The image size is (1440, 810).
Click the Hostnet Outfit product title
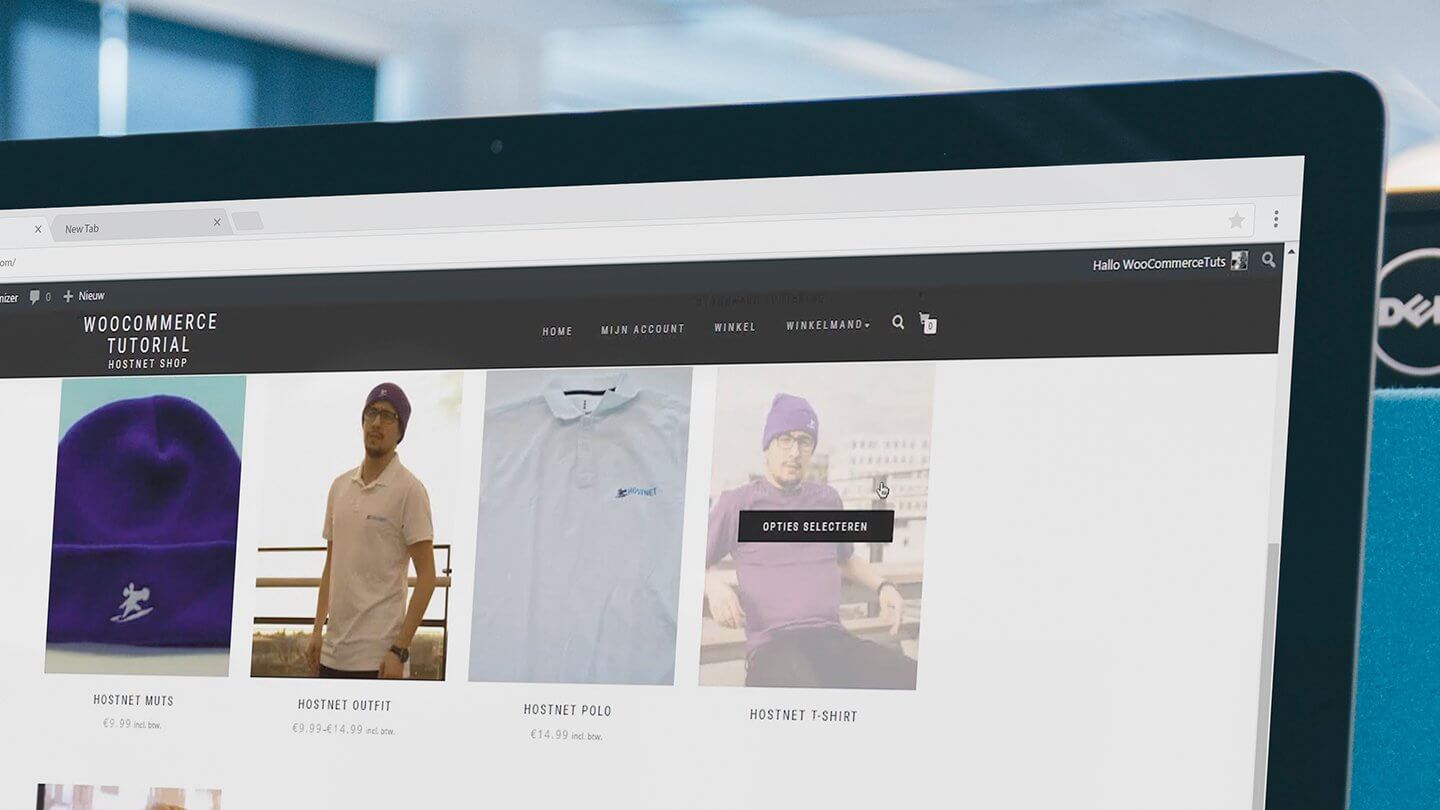[x=344, y=705]
